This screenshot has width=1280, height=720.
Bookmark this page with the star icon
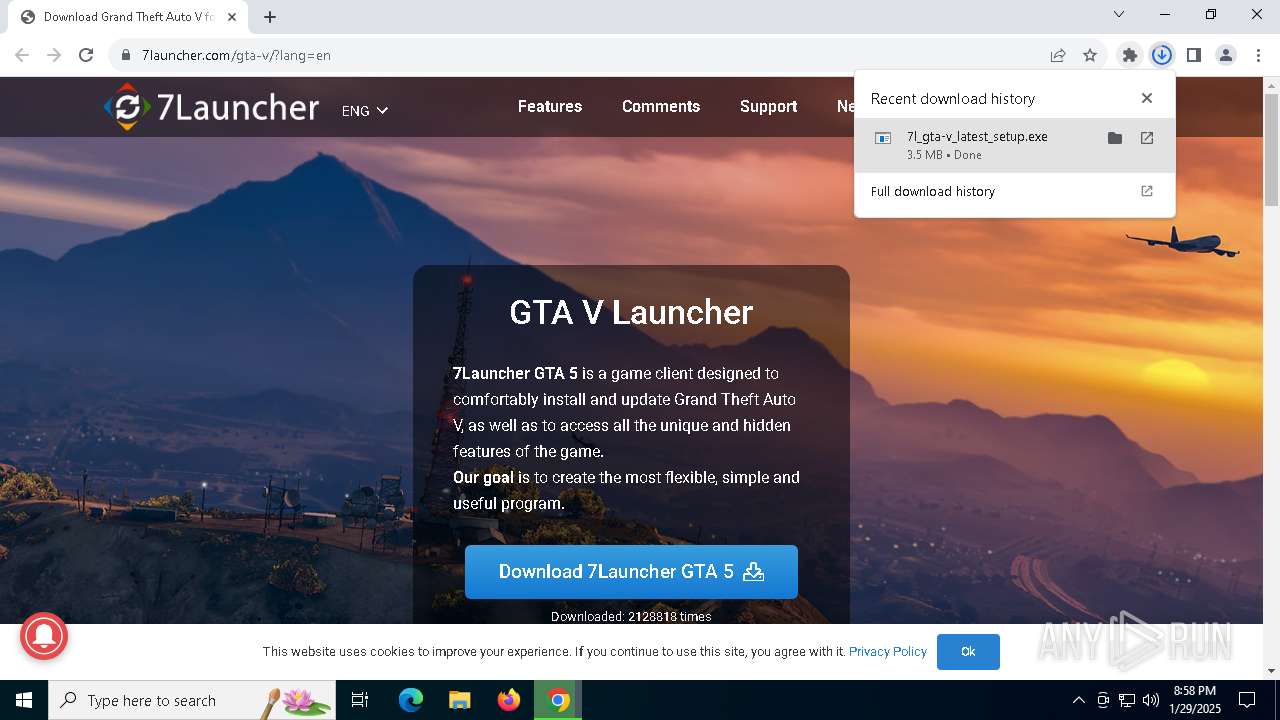[x=1090, y=55]
